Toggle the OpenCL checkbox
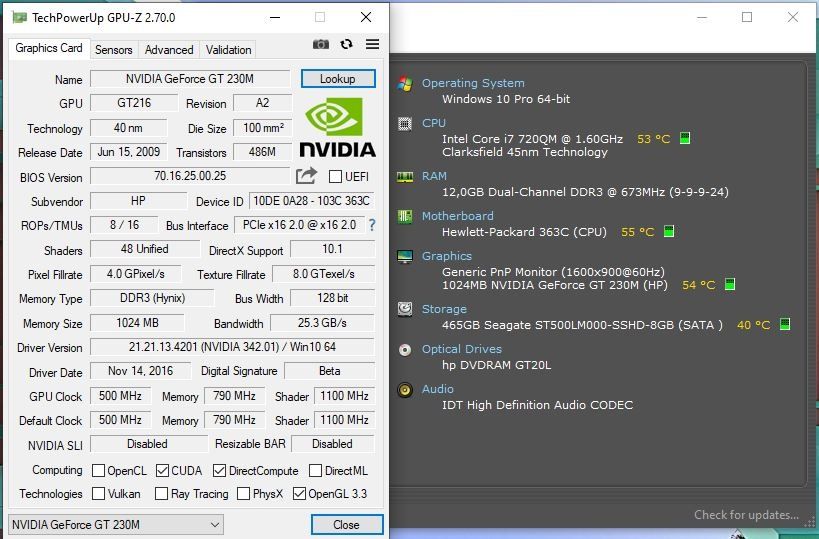819x539 pixels. tap(98, 471)
